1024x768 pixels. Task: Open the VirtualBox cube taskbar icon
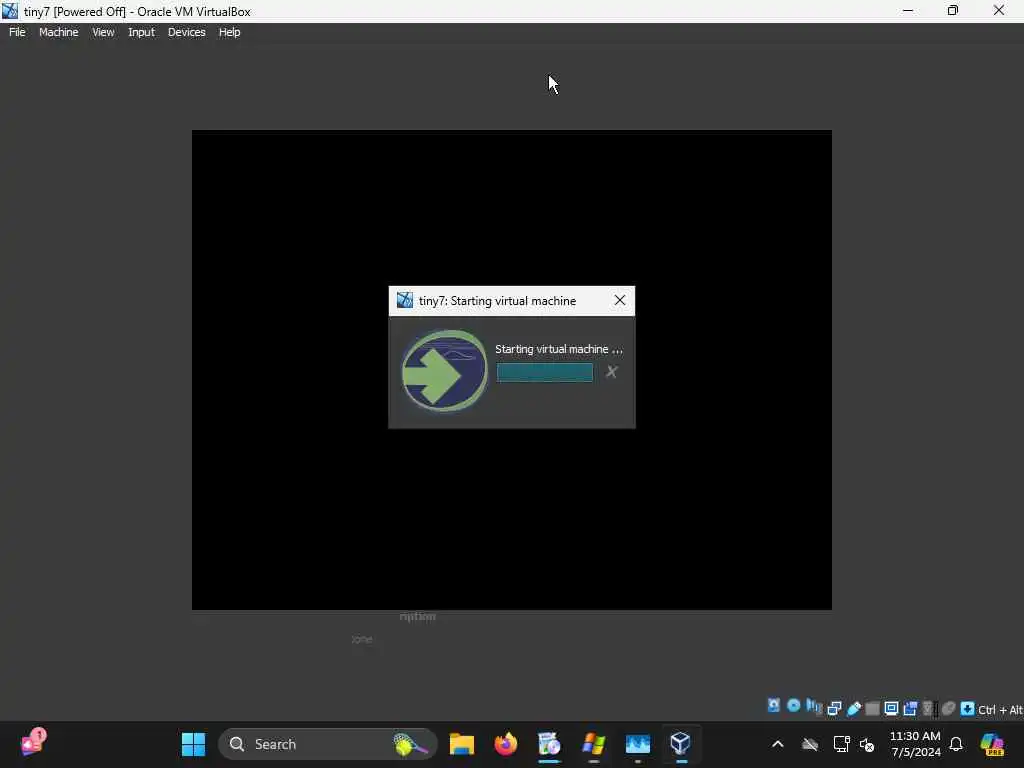coord(680,744)
